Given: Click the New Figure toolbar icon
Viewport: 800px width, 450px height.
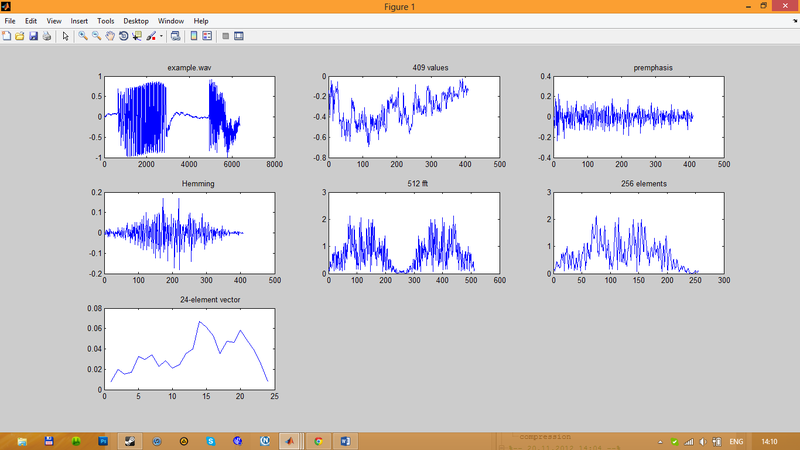Looking at the screenshot, I should (x=7, y=36).
